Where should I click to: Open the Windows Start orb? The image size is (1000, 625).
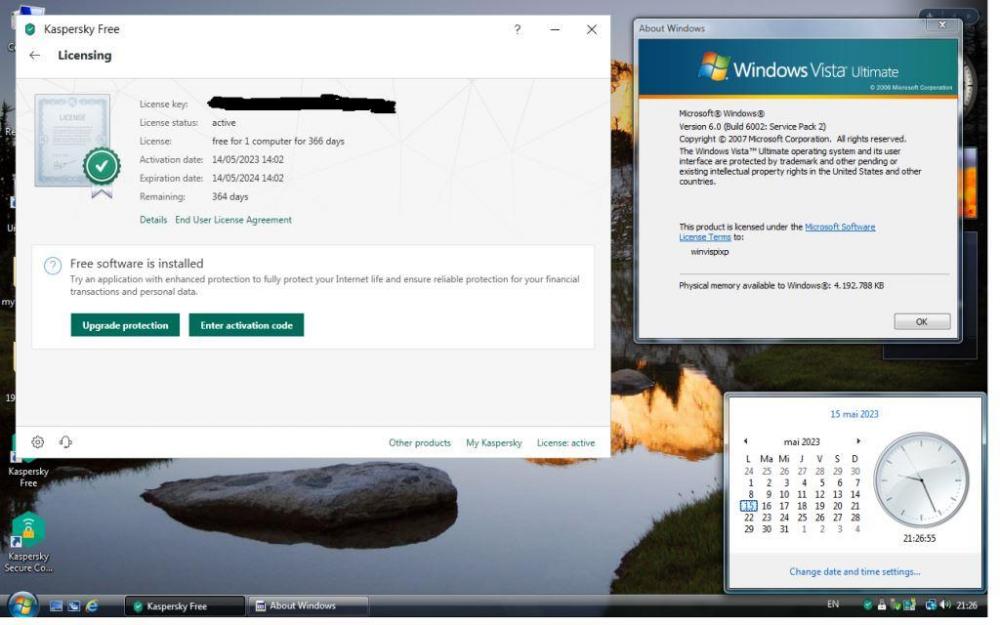[23, 605]
